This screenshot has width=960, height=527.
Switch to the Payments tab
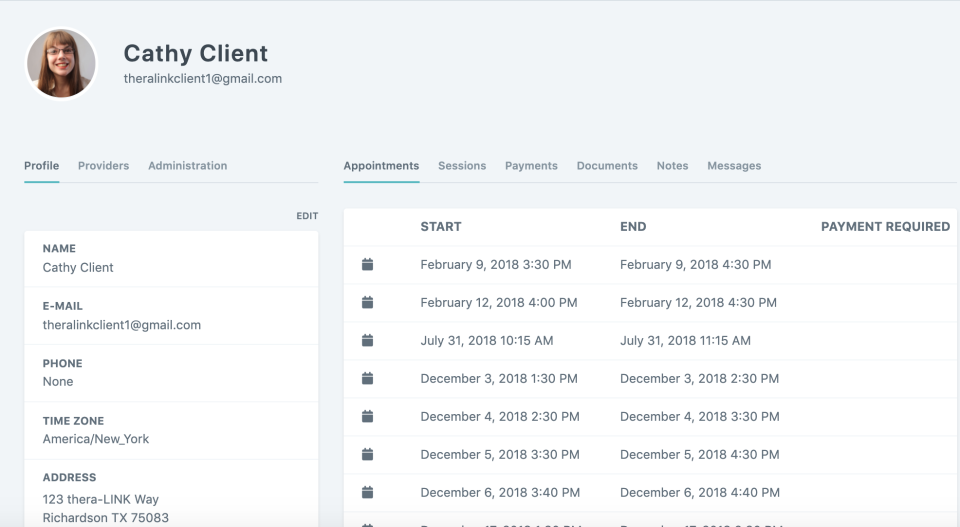531,166
